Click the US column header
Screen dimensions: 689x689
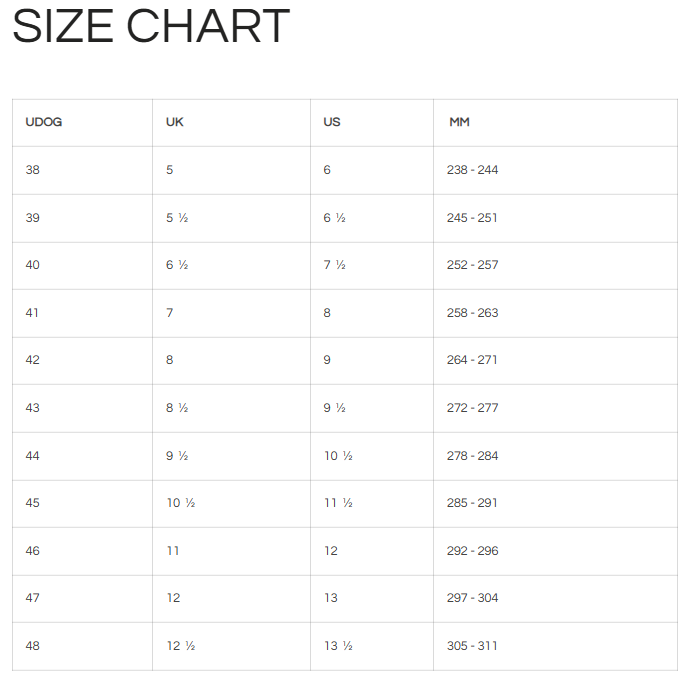(x=332, y=123)
